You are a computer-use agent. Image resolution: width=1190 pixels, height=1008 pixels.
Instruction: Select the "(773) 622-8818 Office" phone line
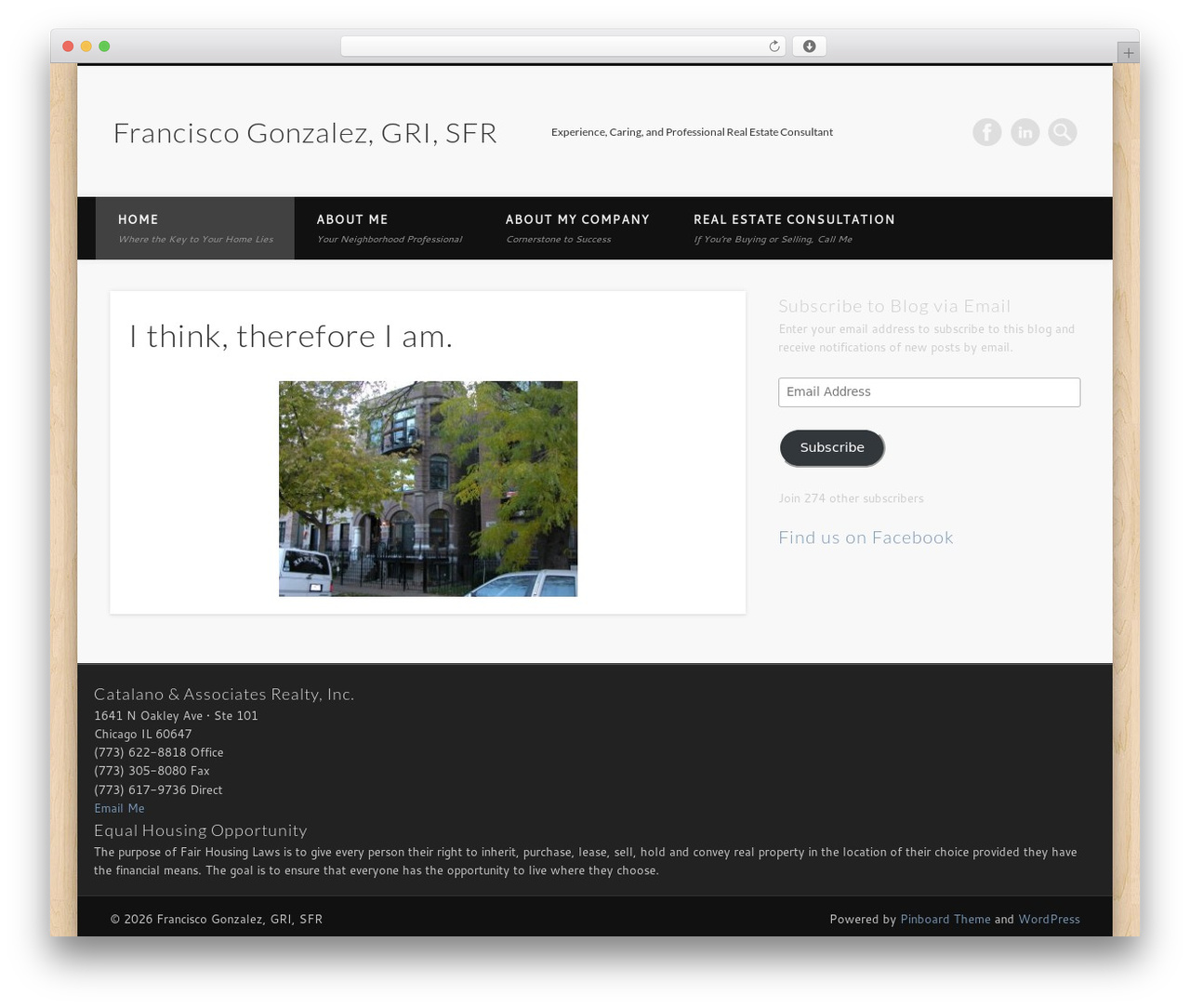(x=159, y=752)
